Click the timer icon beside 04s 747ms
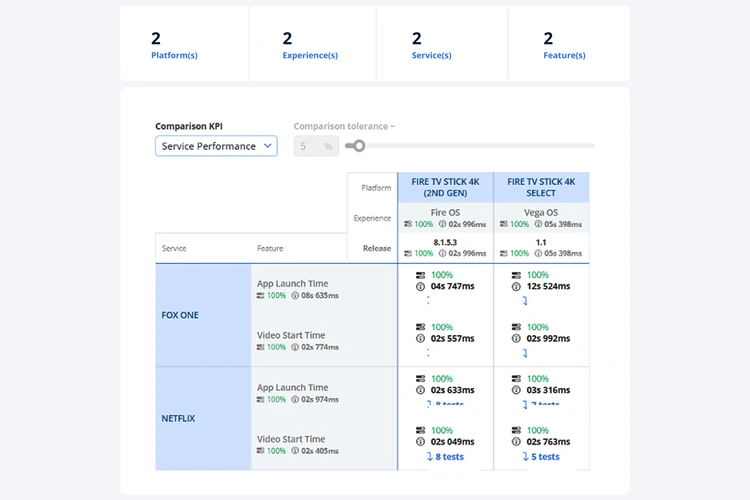The width and height of the screenshot is (750, 500). (x=421, y=287)
